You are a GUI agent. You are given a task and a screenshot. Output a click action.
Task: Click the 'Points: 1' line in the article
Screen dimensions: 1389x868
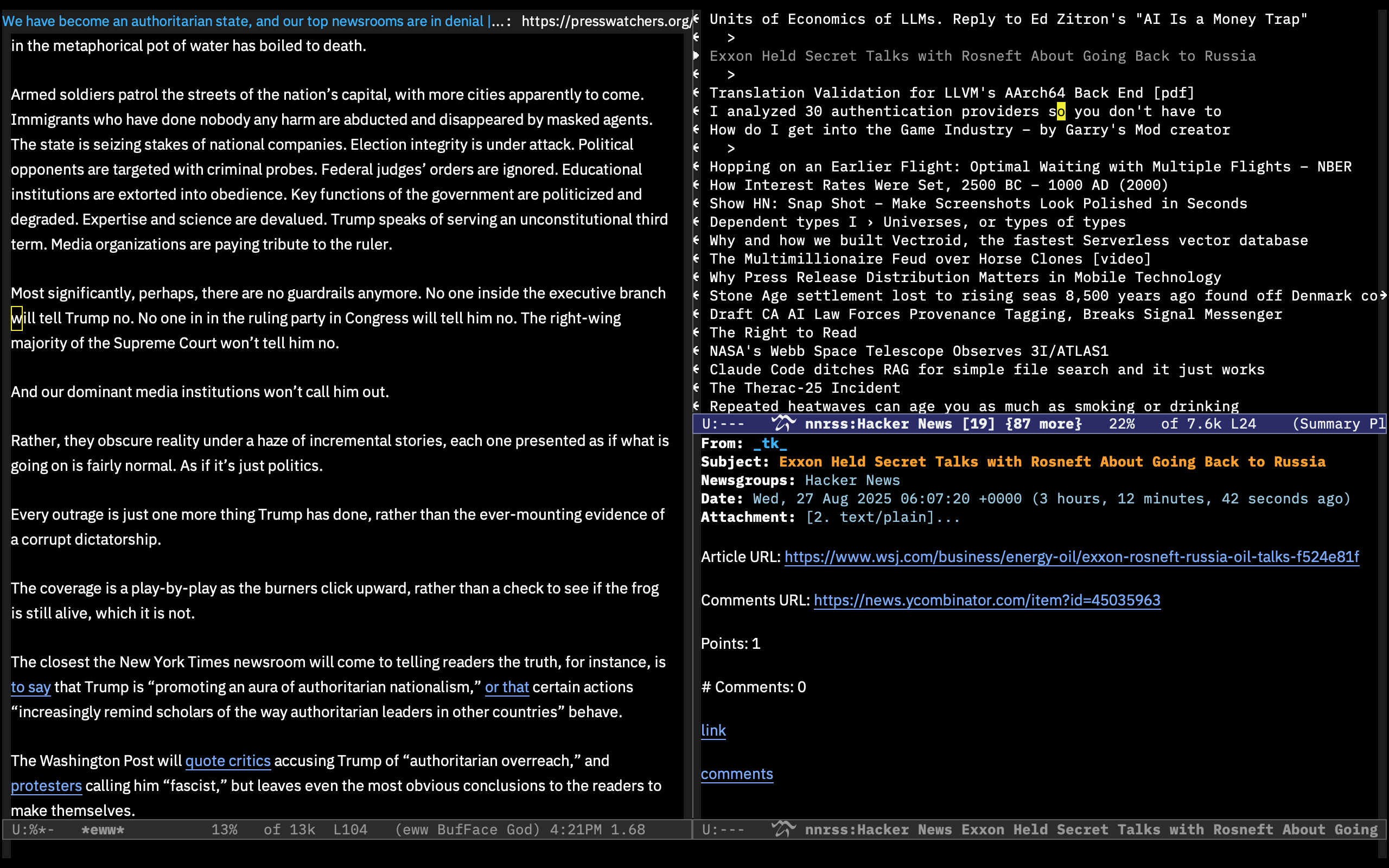point(730,643)
